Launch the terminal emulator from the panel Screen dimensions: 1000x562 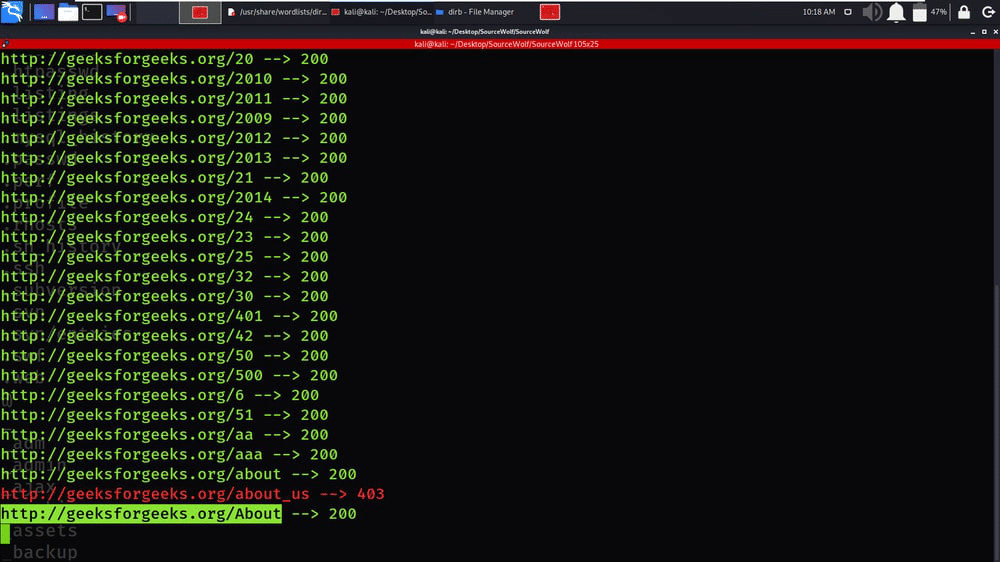coord(92,11)
